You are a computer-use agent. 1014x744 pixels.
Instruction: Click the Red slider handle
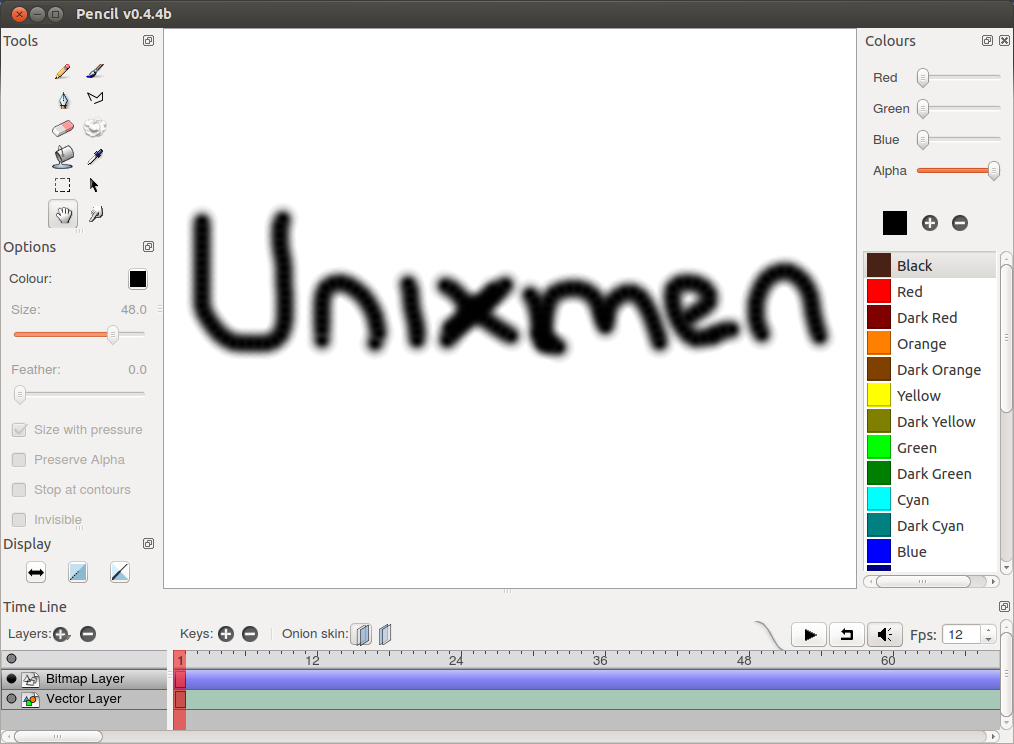point(923,78)
